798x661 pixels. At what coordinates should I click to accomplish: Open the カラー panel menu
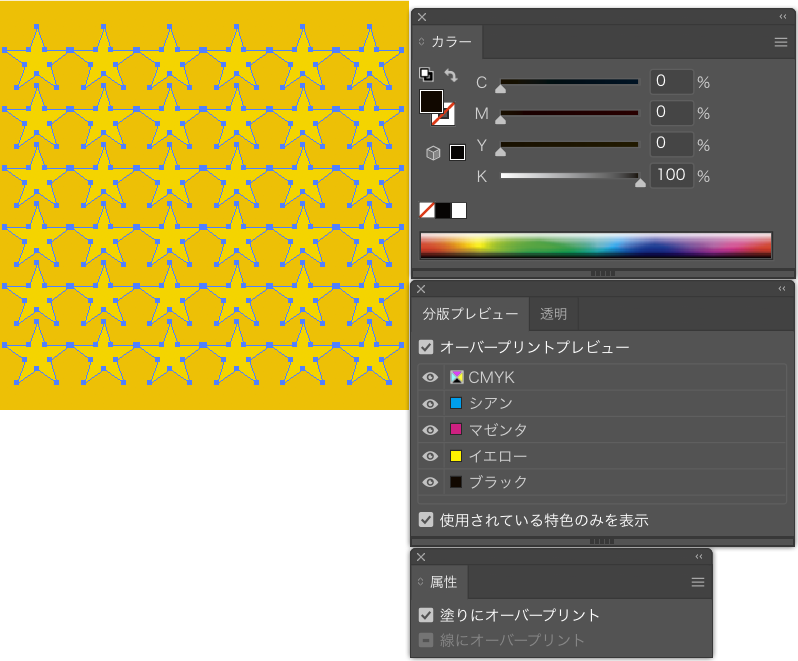781,42
